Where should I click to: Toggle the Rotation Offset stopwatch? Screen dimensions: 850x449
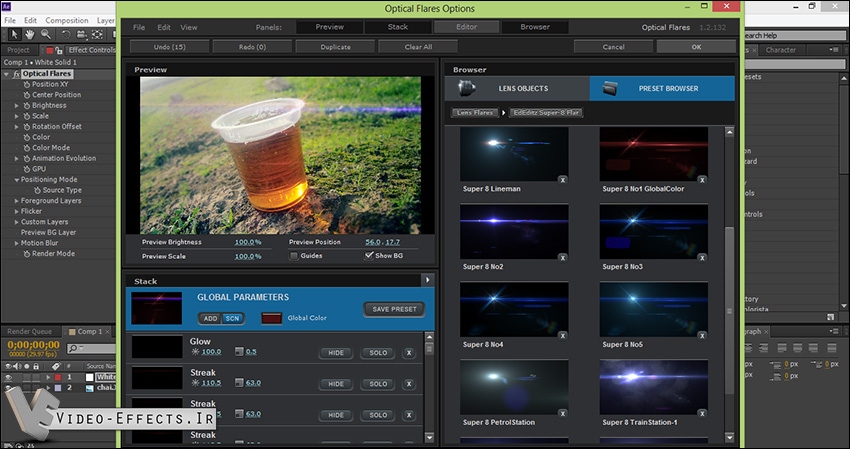[x=27, y=127]
